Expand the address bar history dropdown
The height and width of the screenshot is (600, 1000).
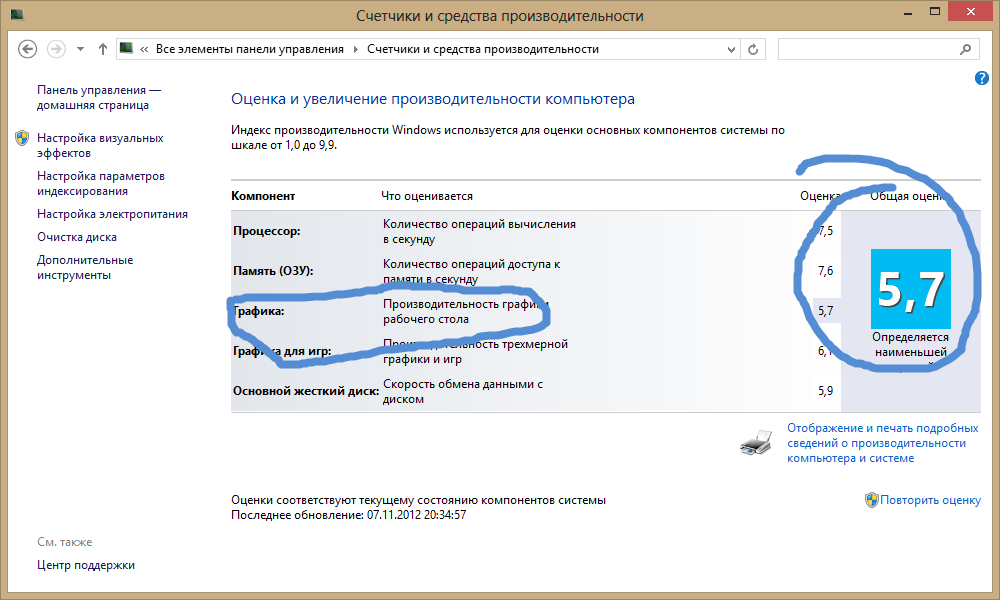pyautogui.click(x=732, y=50)
